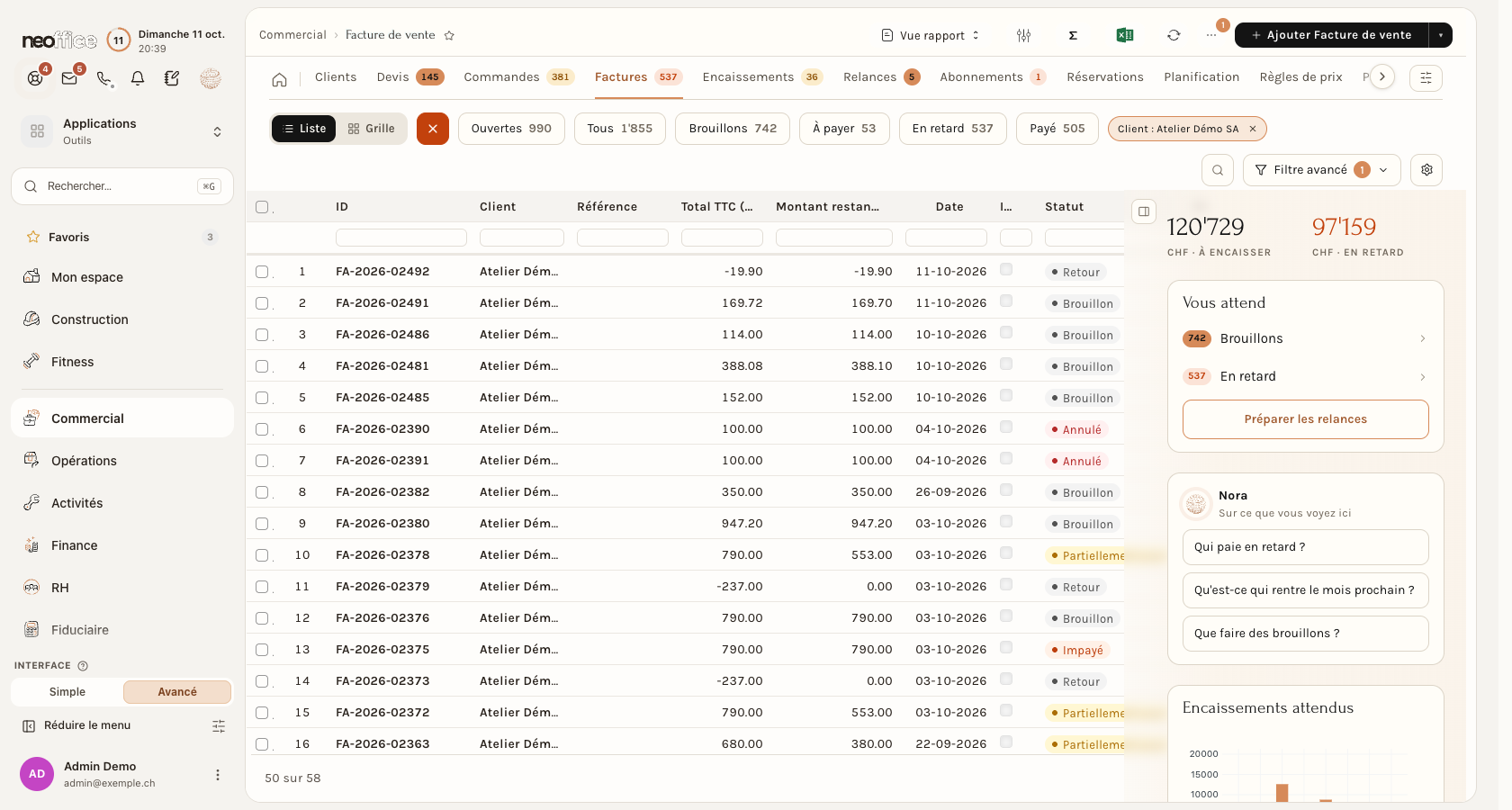Switch to the Encaissements tab
Screen dimensions: 1512x810
coord(762,77)
